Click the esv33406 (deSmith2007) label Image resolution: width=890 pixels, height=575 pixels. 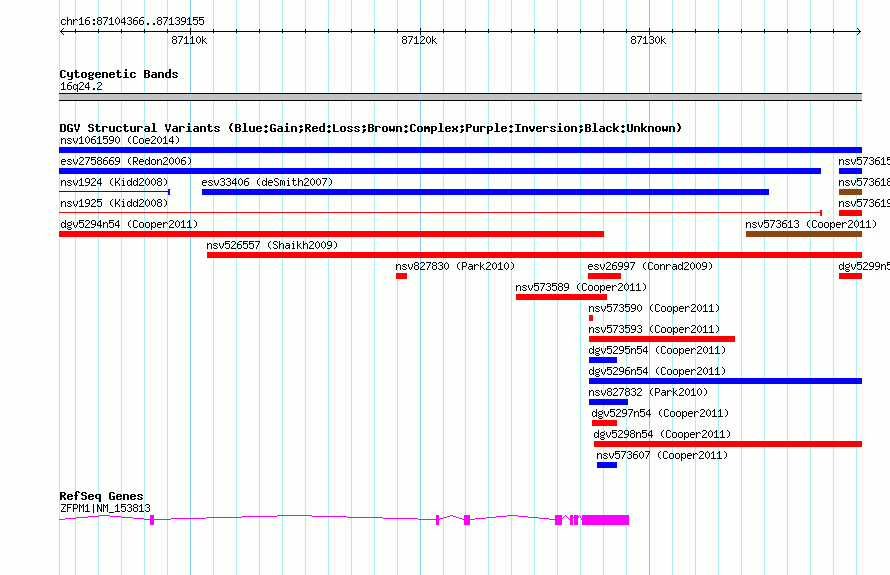(267, 182)
